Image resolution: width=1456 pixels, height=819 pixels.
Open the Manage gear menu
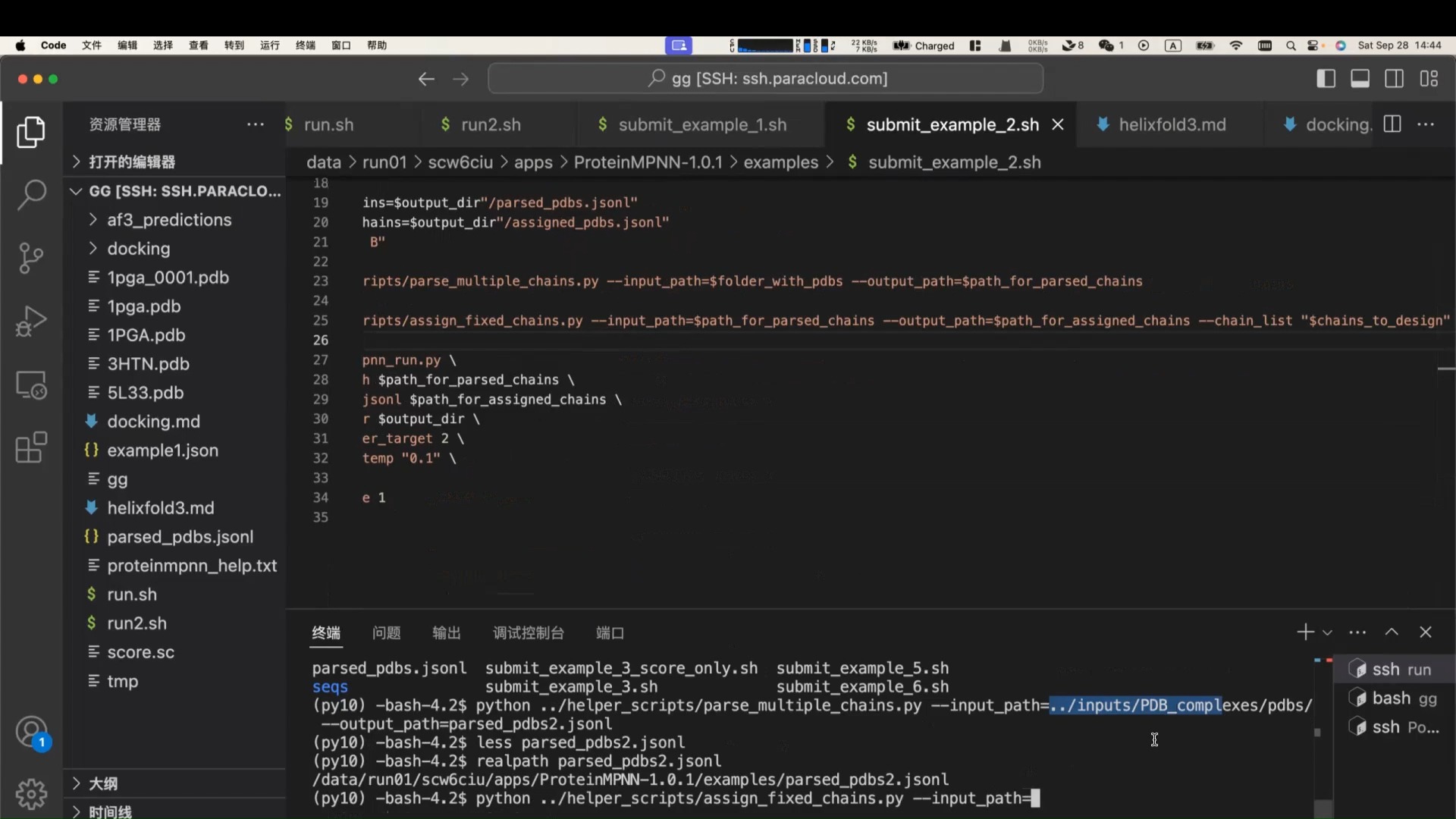(31, 794)
